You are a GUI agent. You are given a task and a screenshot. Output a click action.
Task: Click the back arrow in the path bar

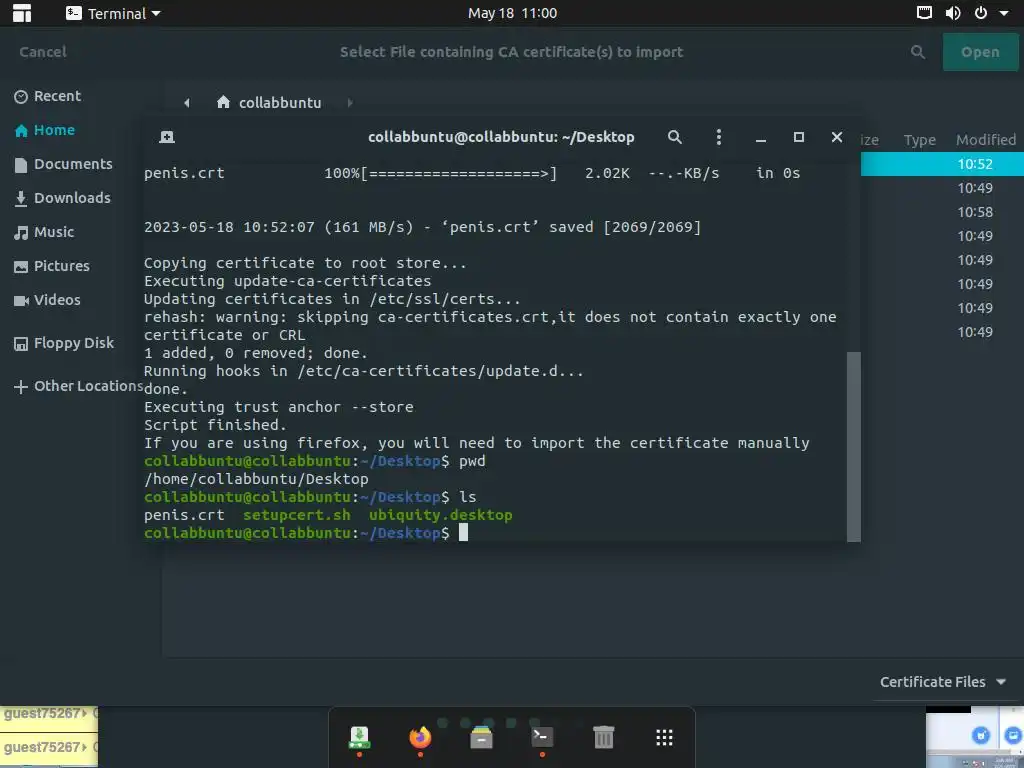(x=187, y=103)
